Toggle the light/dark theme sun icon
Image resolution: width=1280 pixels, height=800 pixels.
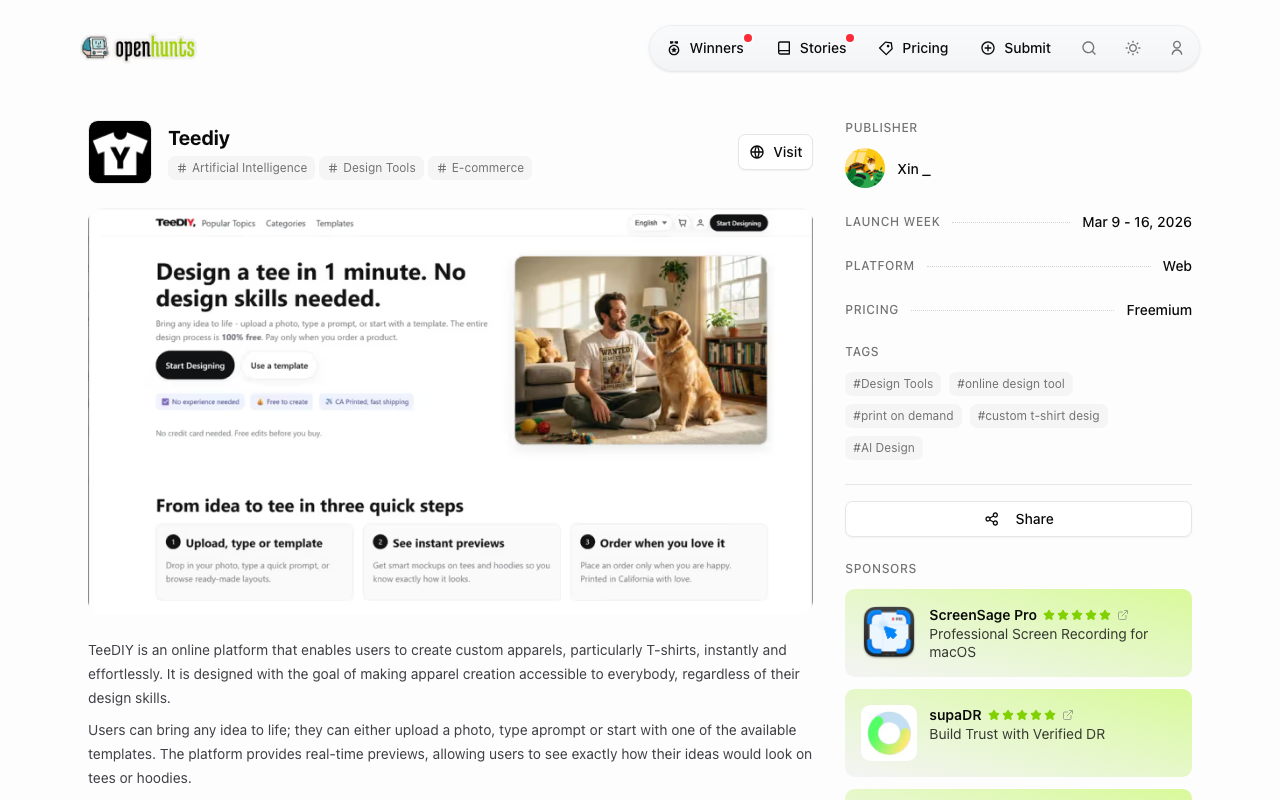click(1133, 48)
